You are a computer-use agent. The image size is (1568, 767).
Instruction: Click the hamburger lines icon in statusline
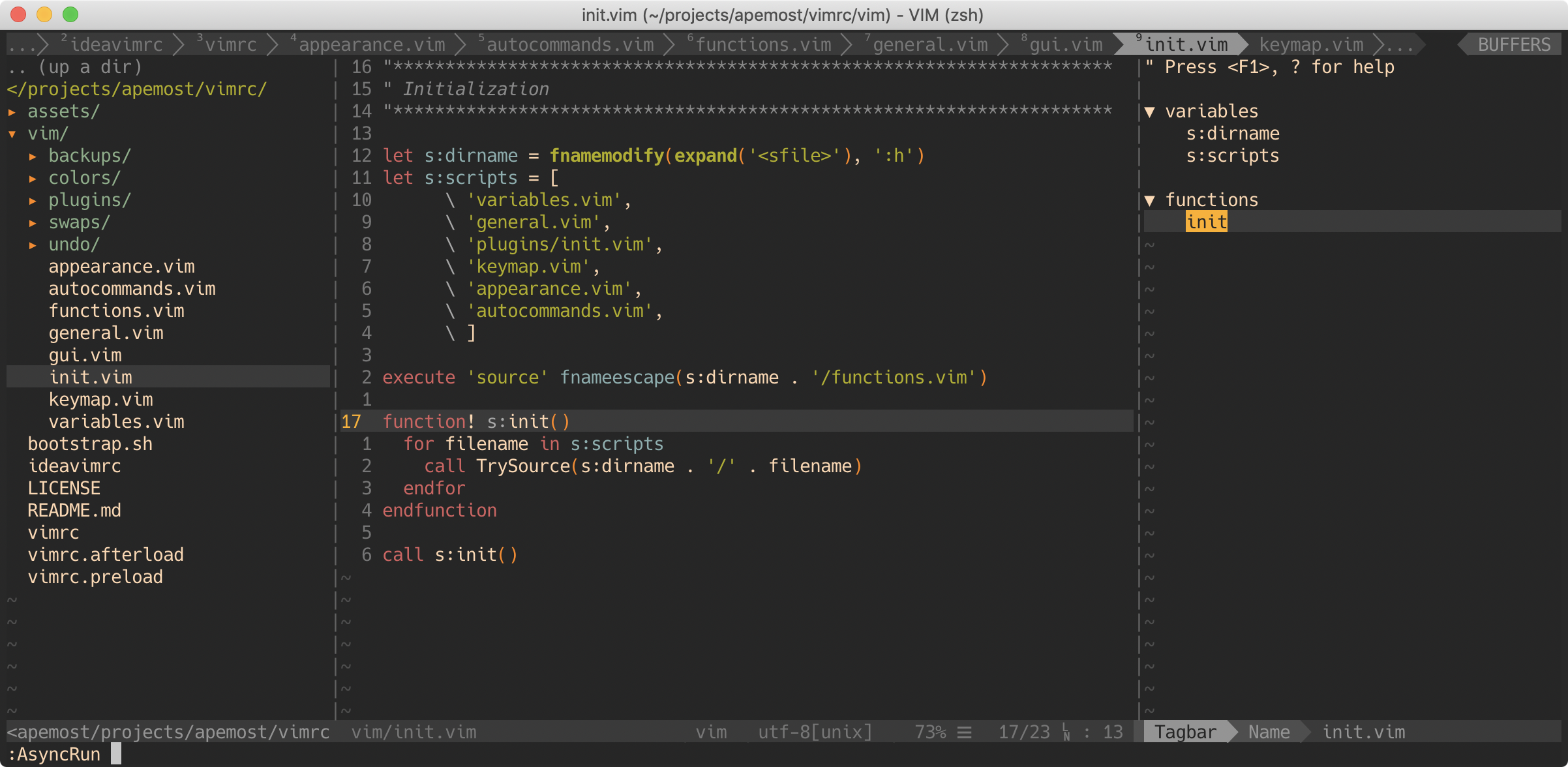[x=964, y=732]
